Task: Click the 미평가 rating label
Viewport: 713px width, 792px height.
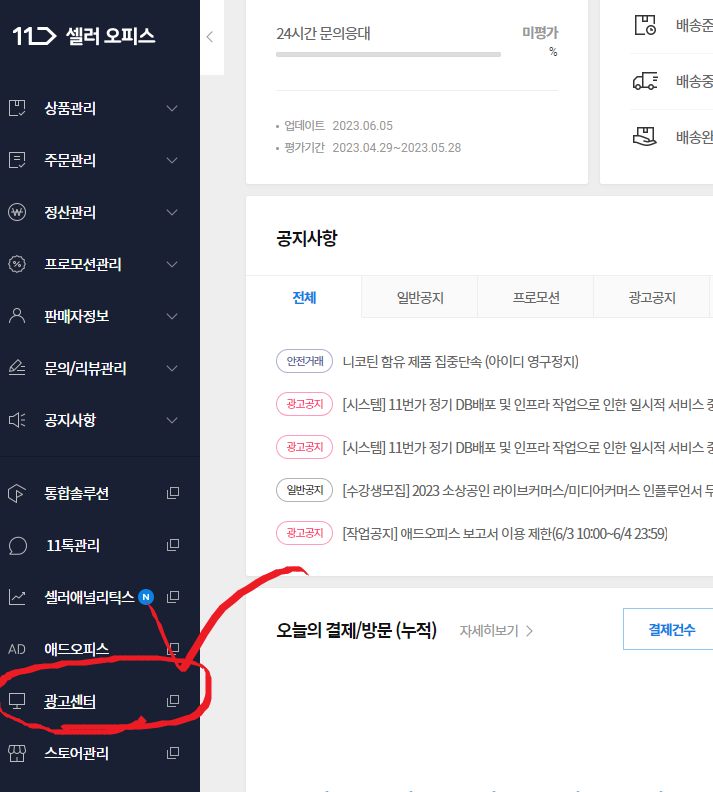Action: click(x=540, y=33)
